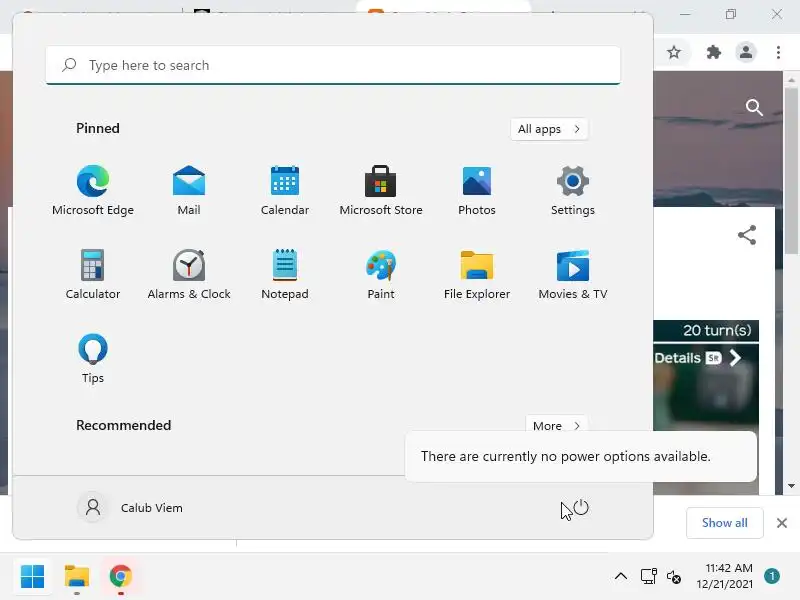800x600 pixels.
Task: Open File Explorer from pinned apps
Action: 477,274
